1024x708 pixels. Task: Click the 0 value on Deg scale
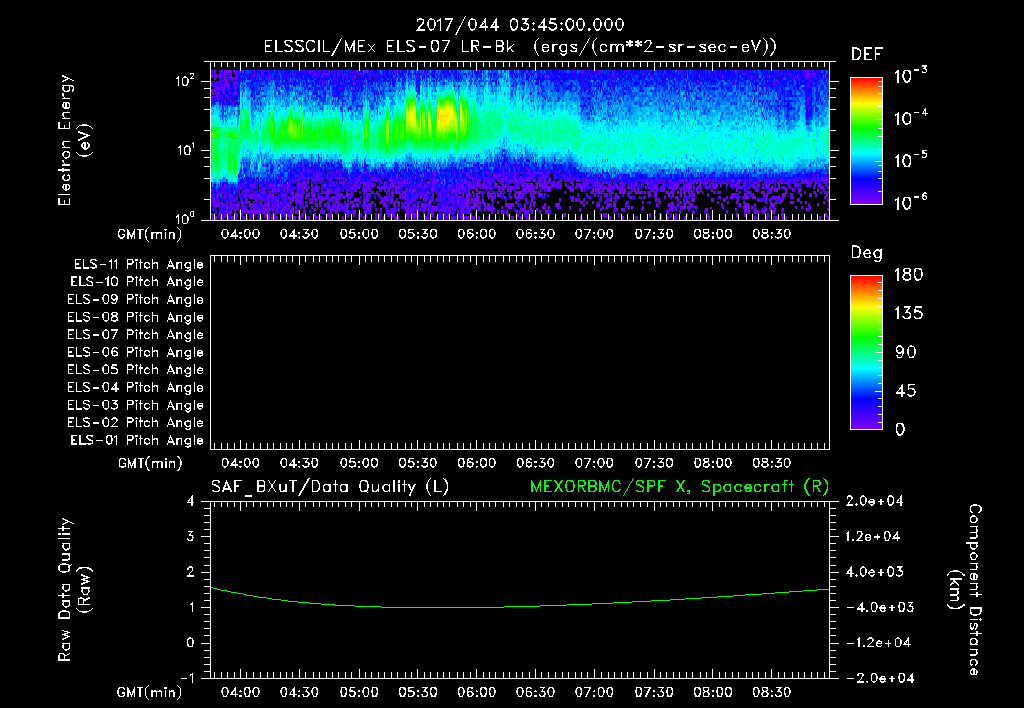[900, 430]
